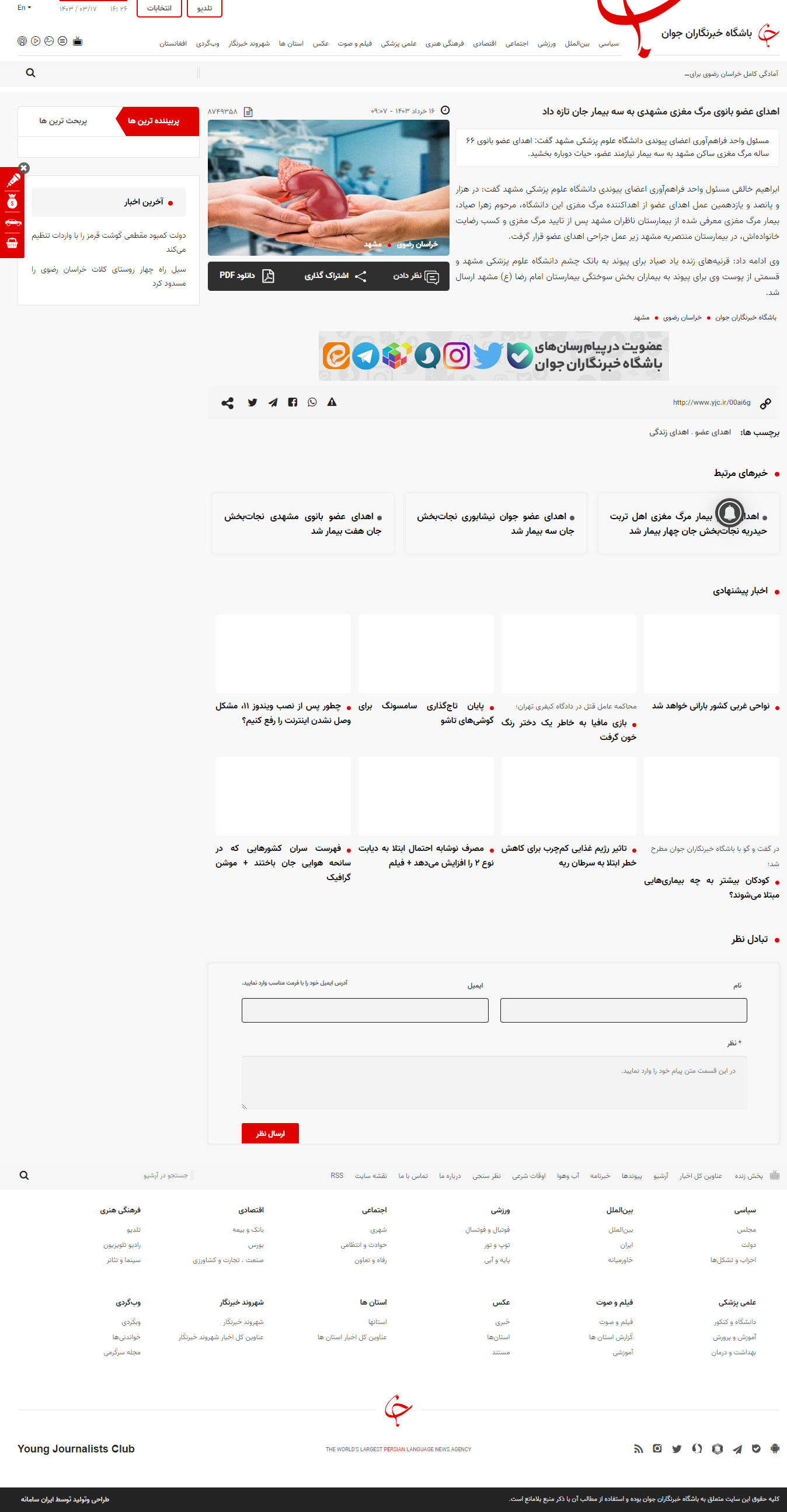Share the article via Telegram in share bar
Image resolution: width=787 pixels, height=1512 pixels.
(273, 402)
